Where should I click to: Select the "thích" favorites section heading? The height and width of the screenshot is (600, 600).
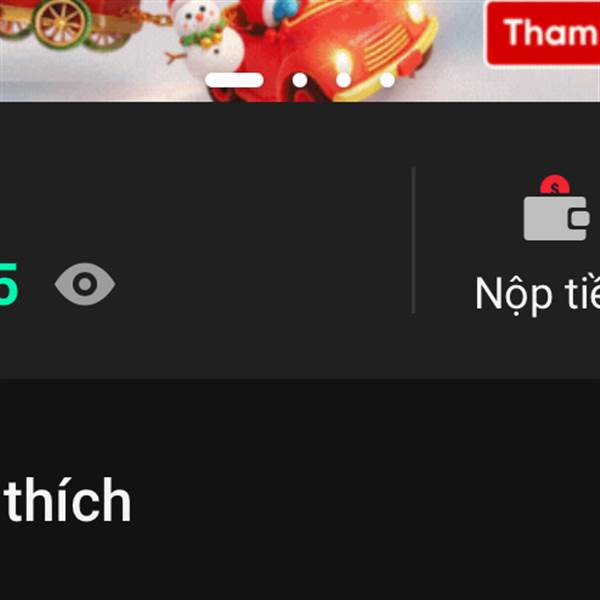click(68, 500)
